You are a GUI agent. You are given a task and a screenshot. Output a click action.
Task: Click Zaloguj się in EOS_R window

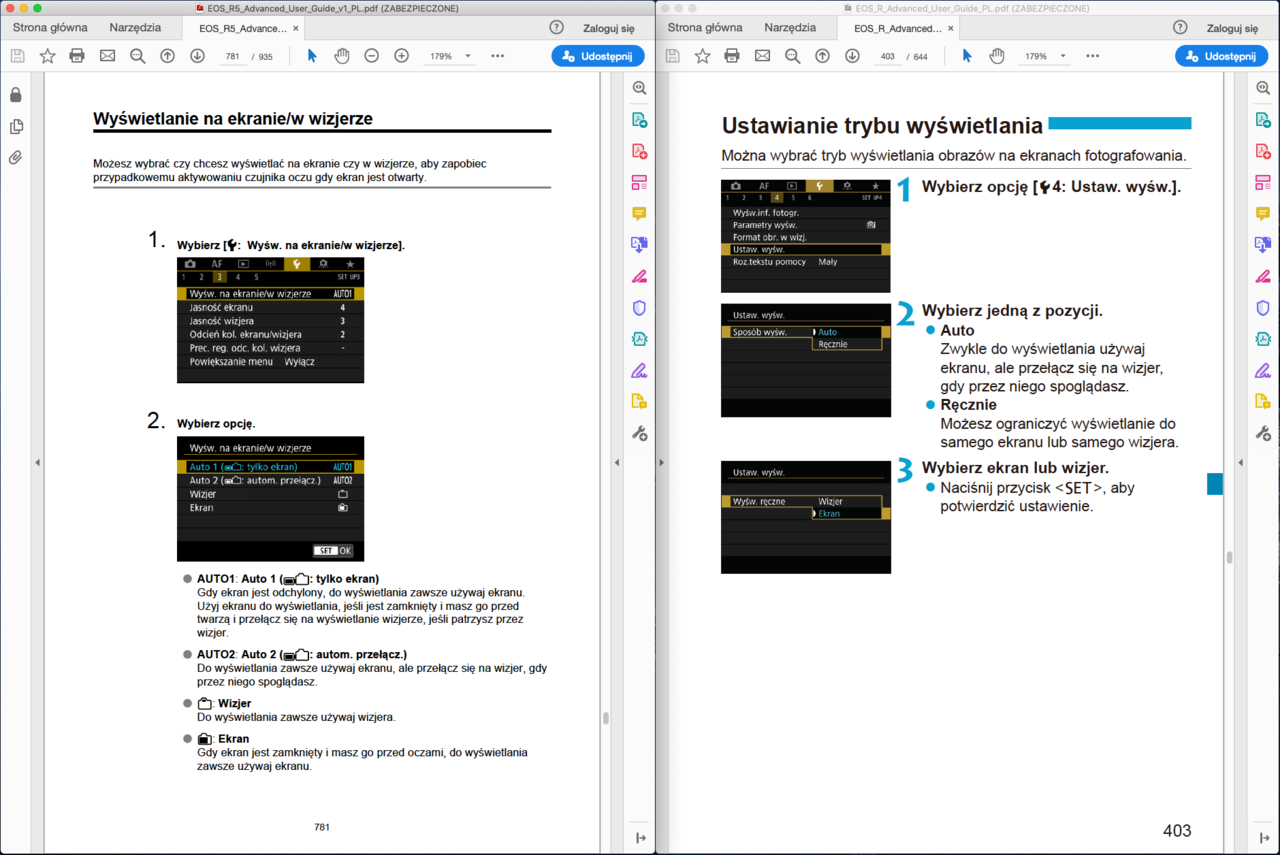1232,28
